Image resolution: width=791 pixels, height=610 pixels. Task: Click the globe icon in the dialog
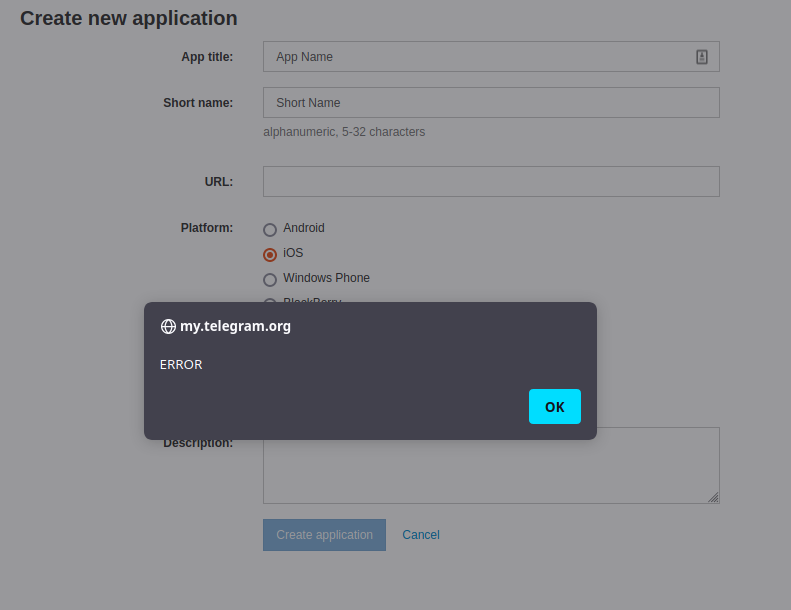[168, 326]
